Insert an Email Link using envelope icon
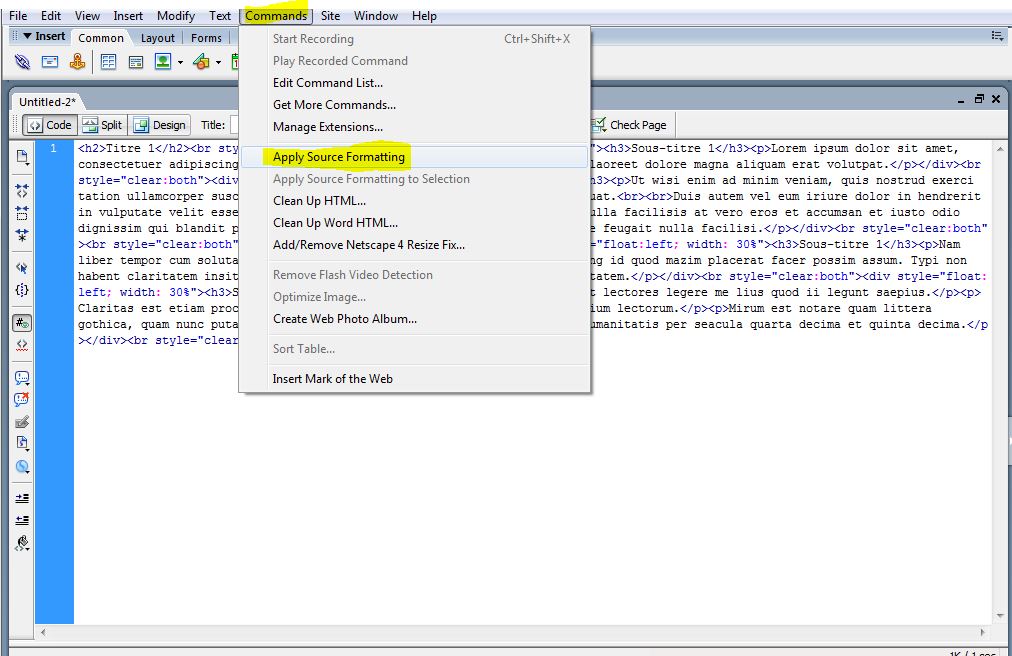 click(49, 62)
